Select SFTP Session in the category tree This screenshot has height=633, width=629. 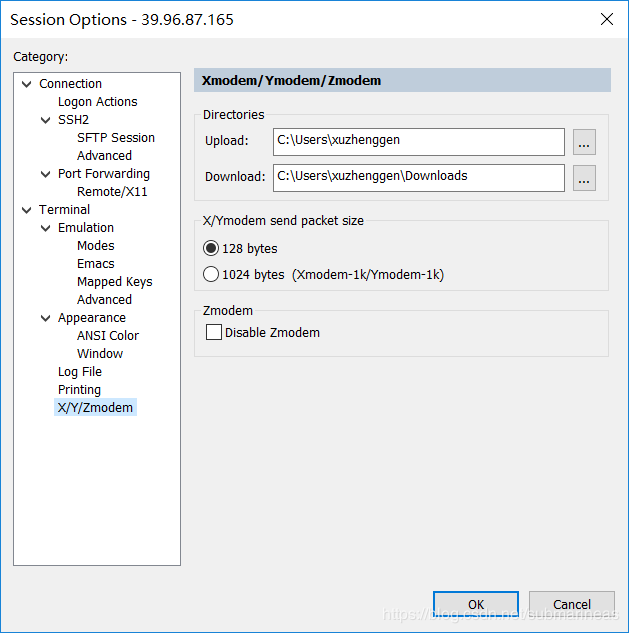click(116, 138)
